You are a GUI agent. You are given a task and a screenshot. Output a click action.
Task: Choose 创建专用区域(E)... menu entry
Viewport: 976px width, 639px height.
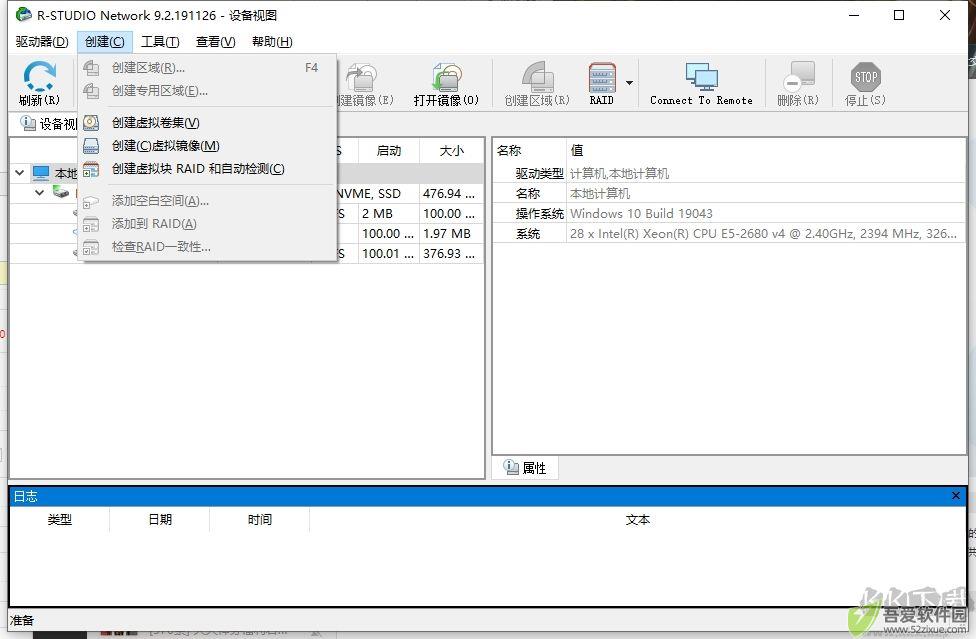pyautogui.click(x=207, y=91)
